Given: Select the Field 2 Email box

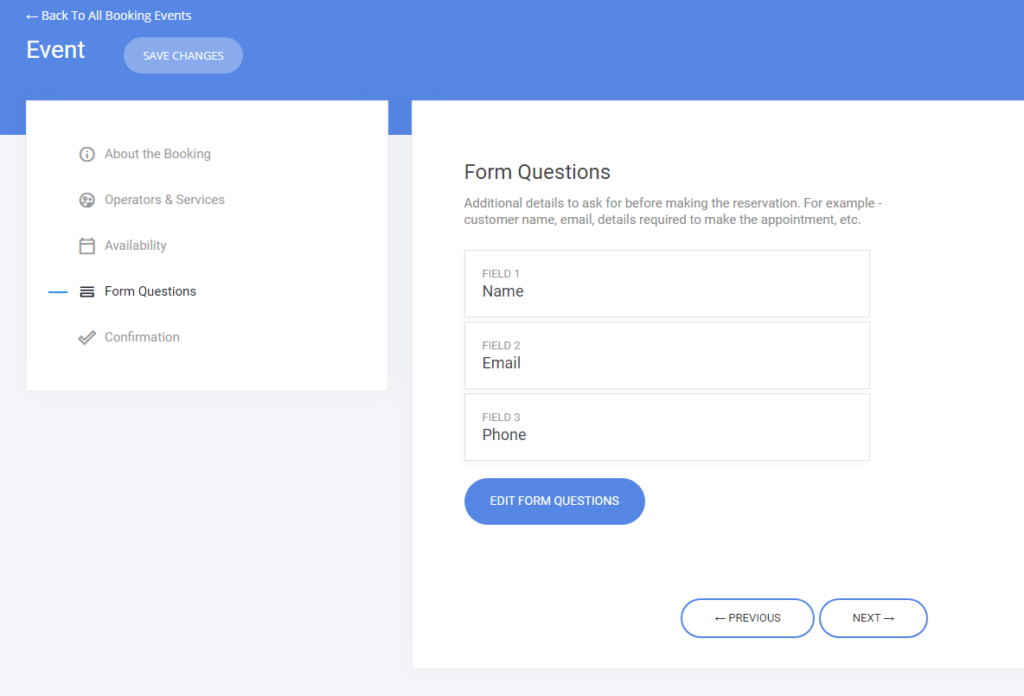Looking at the screenshot, I should click(667, 356).
